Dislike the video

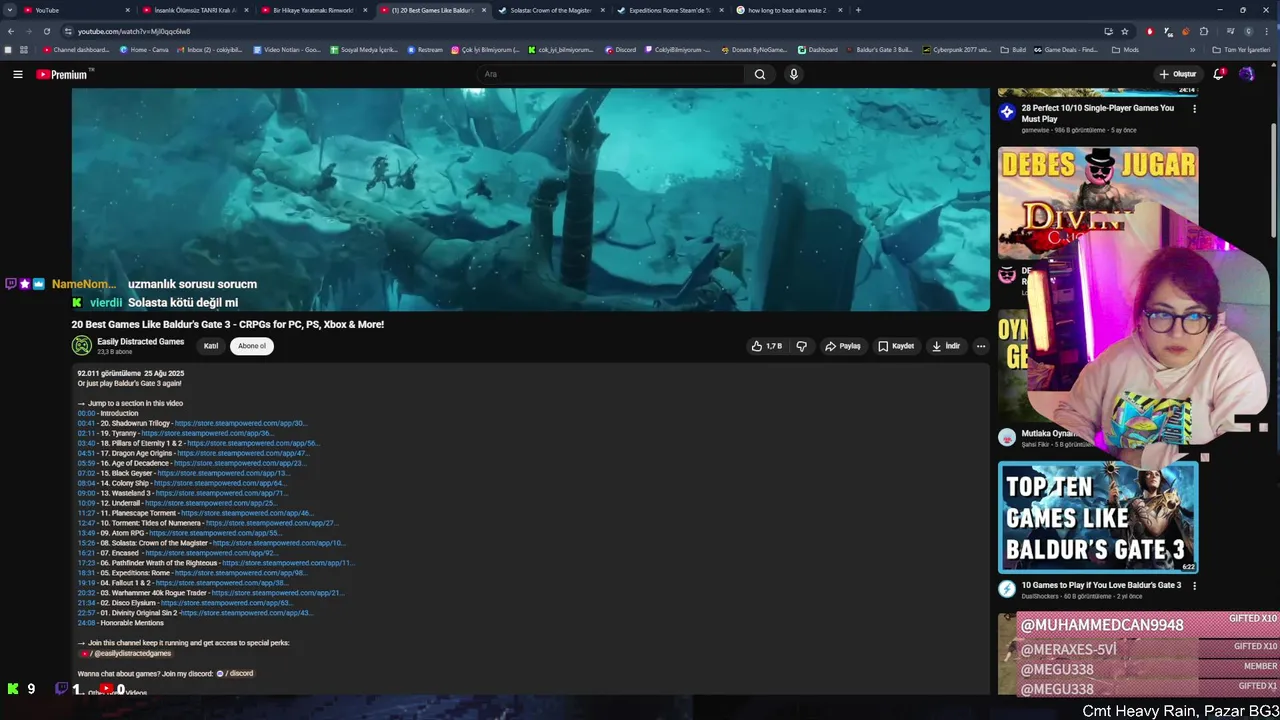(801, 346)
